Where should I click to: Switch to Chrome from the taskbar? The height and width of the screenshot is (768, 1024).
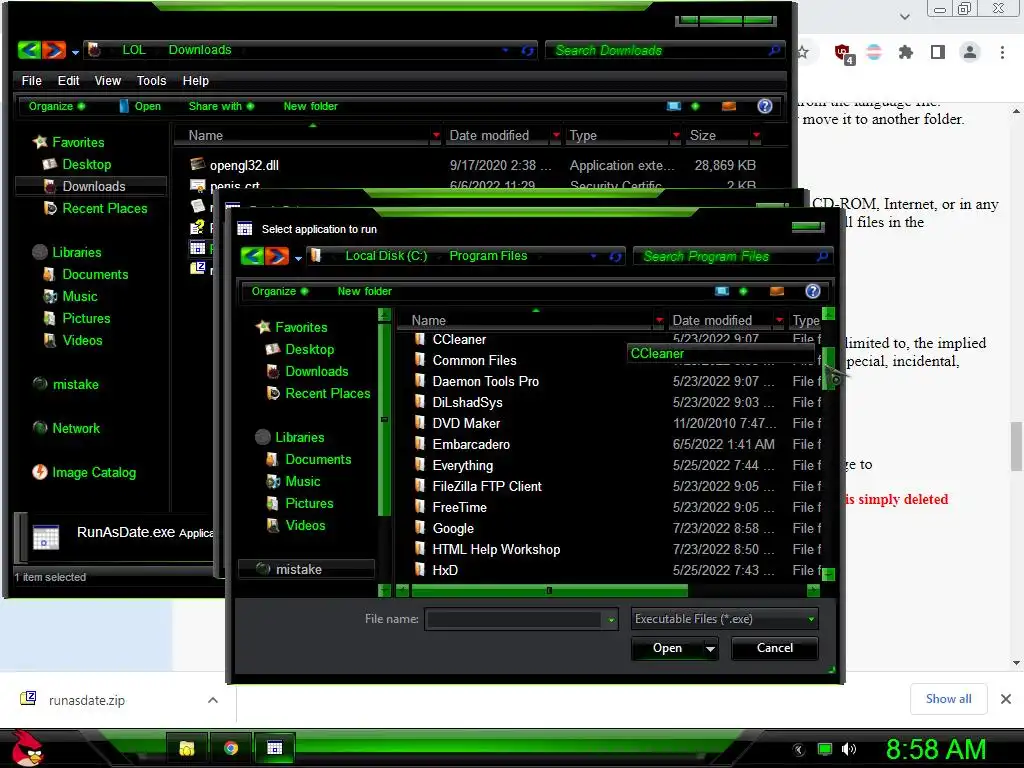pyautogui.click(x=231, y=748)
